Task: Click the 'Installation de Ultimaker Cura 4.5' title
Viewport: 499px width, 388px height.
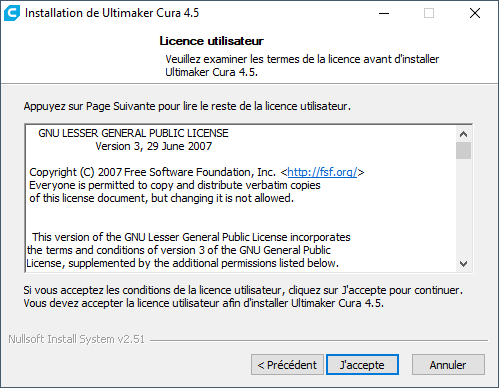Action: coord(112,13)
